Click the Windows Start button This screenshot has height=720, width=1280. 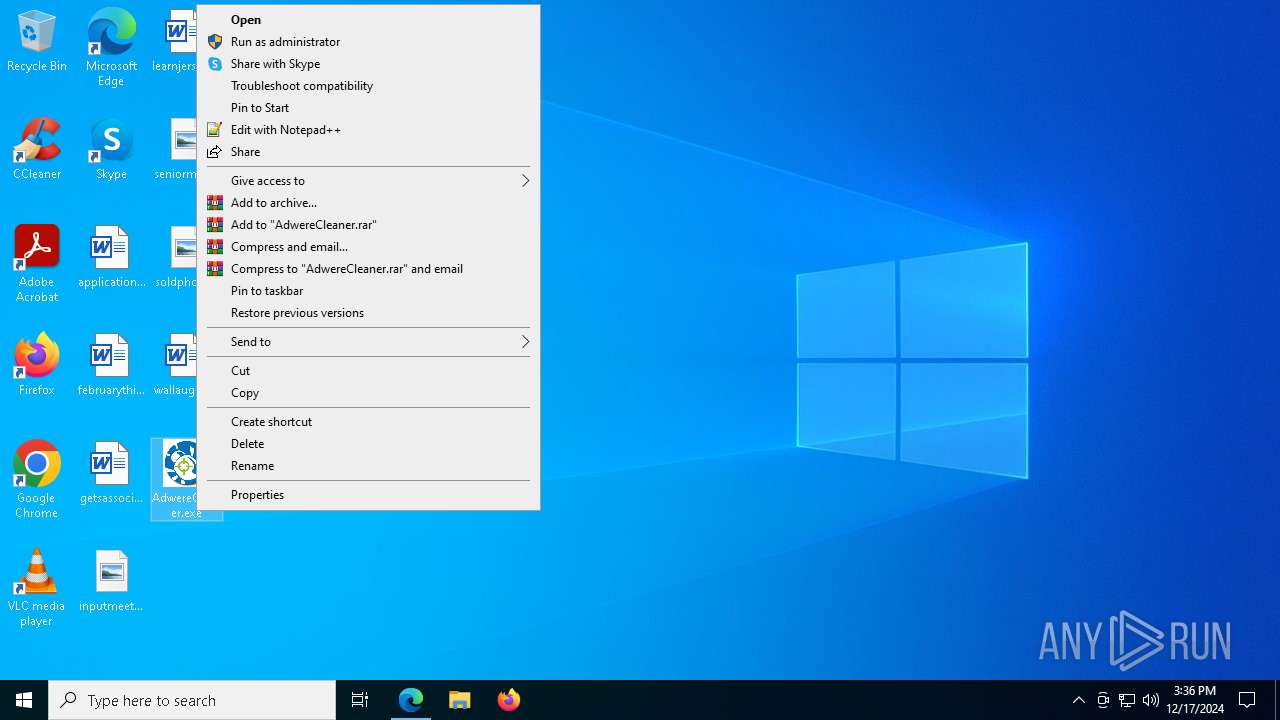click(24, 700)
